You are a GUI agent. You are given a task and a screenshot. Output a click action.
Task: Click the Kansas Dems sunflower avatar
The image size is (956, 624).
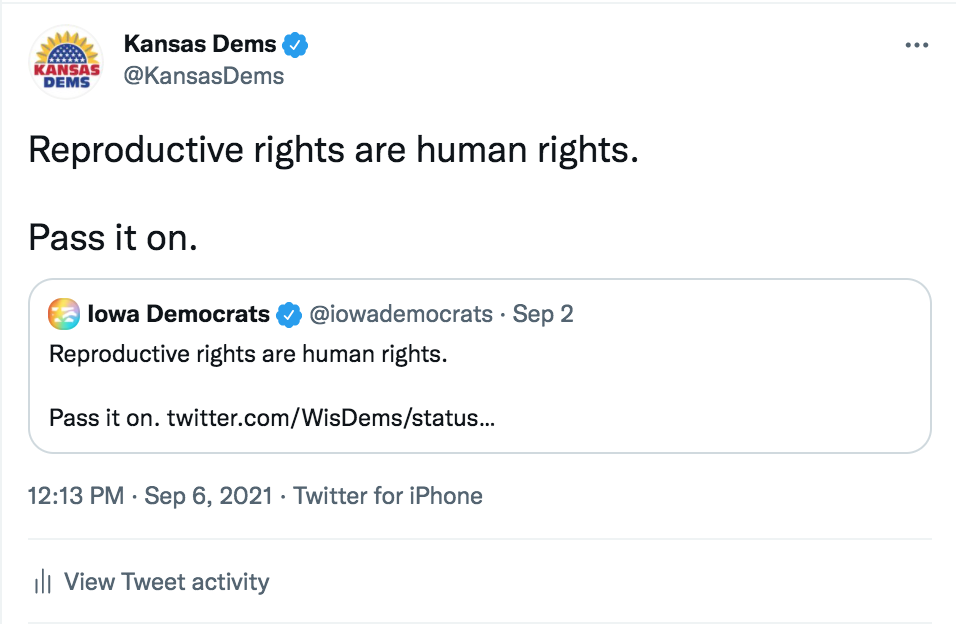pos(67,62)
